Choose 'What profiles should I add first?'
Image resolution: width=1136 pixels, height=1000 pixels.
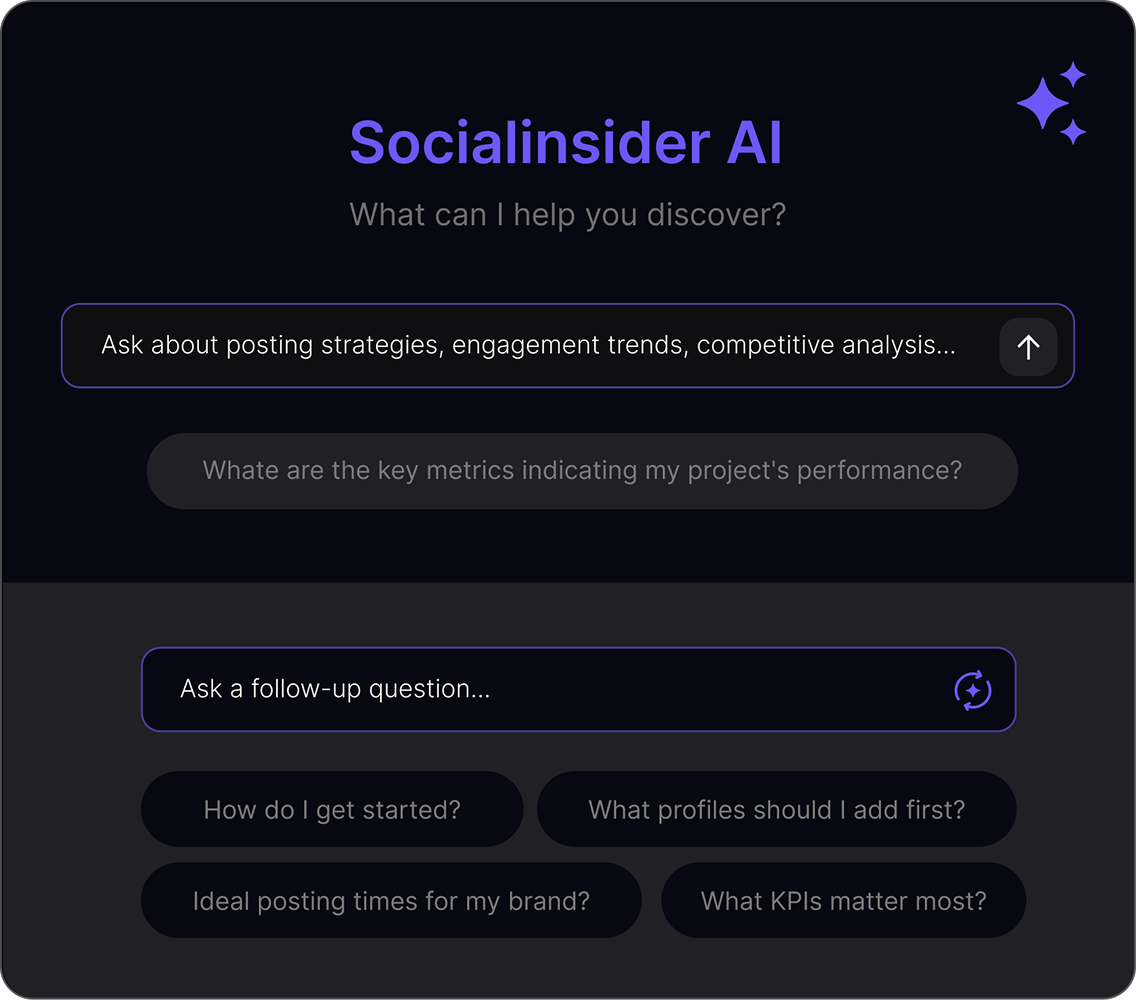pos(777,809)
